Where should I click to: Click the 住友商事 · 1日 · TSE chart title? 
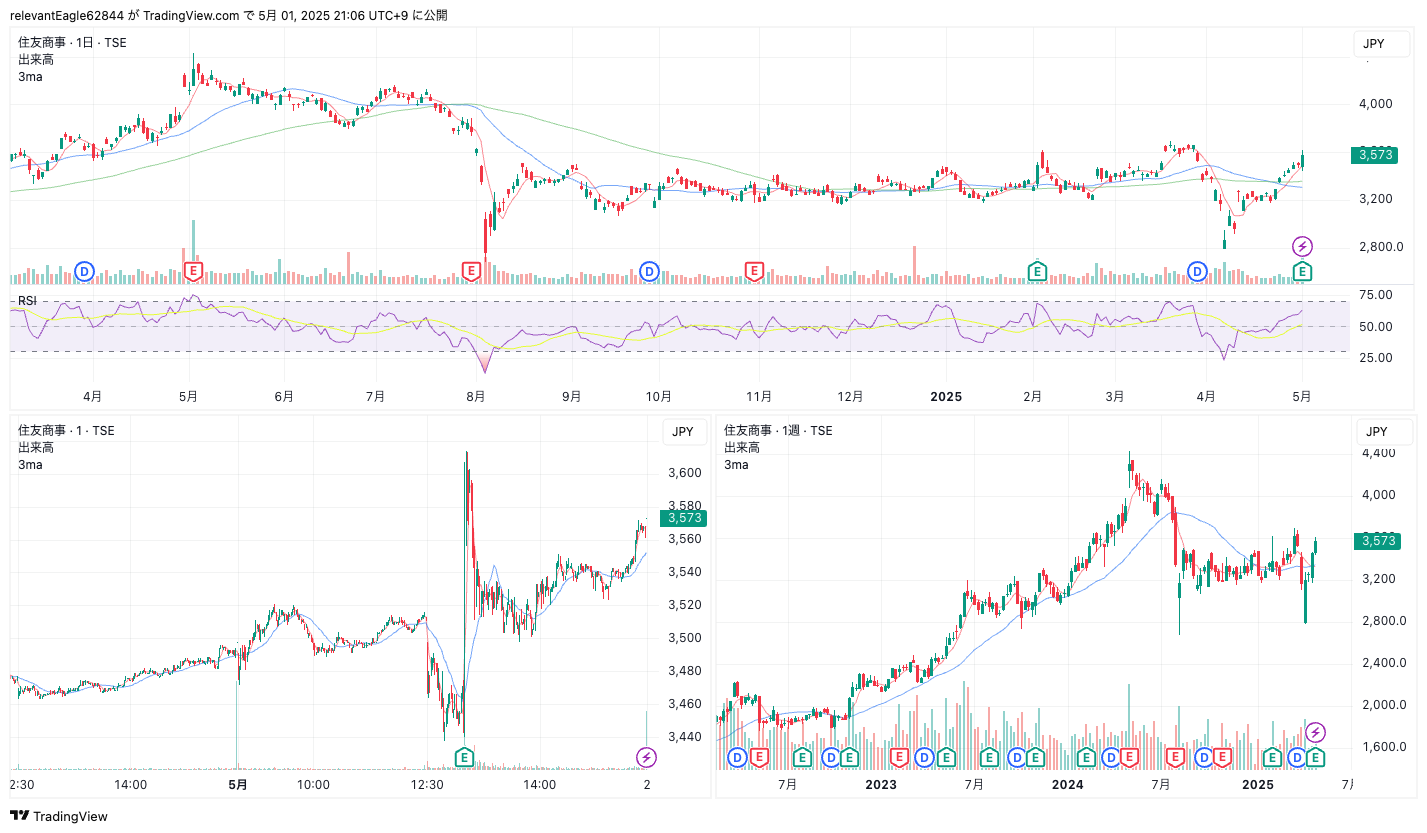point(72,43)
